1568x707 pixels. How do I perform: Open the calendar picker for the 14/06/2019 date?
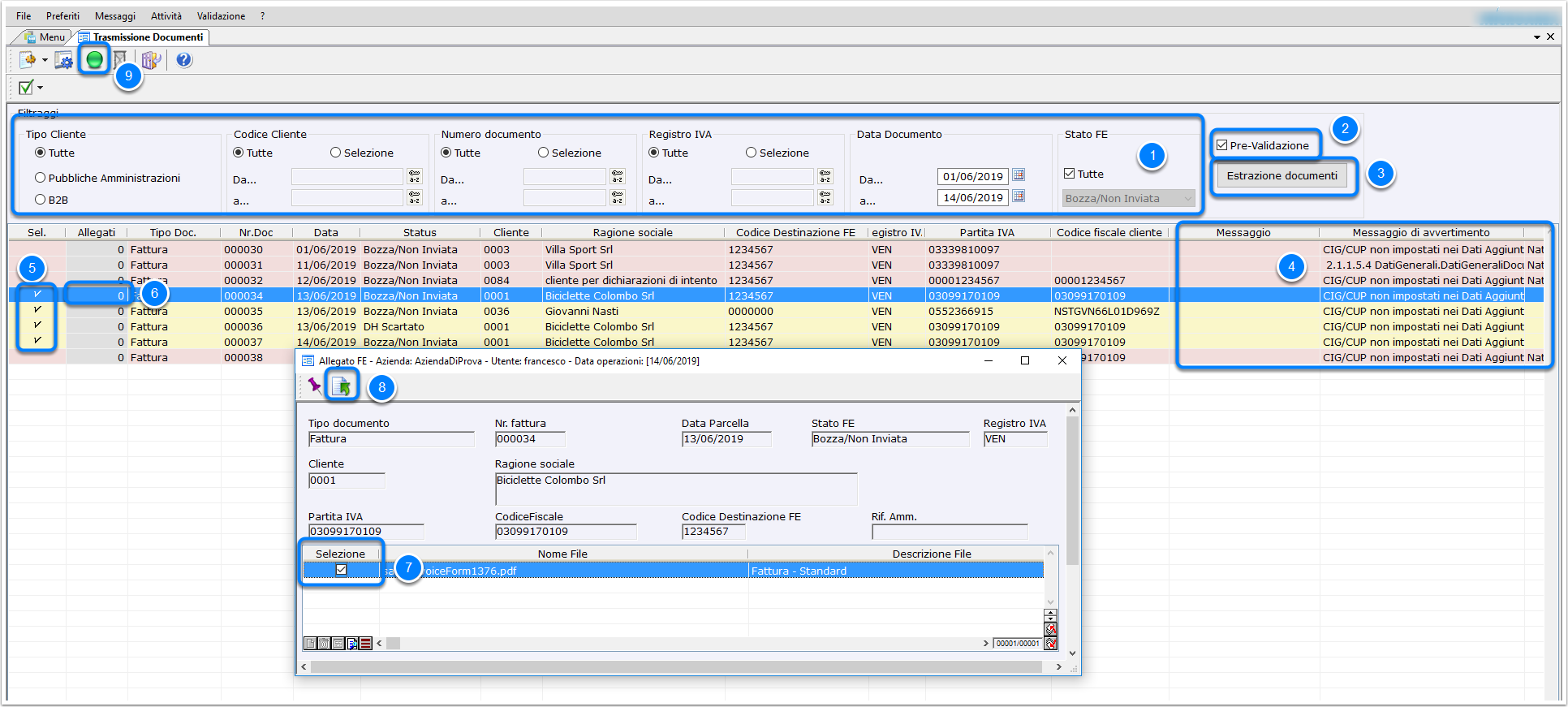click(1019, 196)
